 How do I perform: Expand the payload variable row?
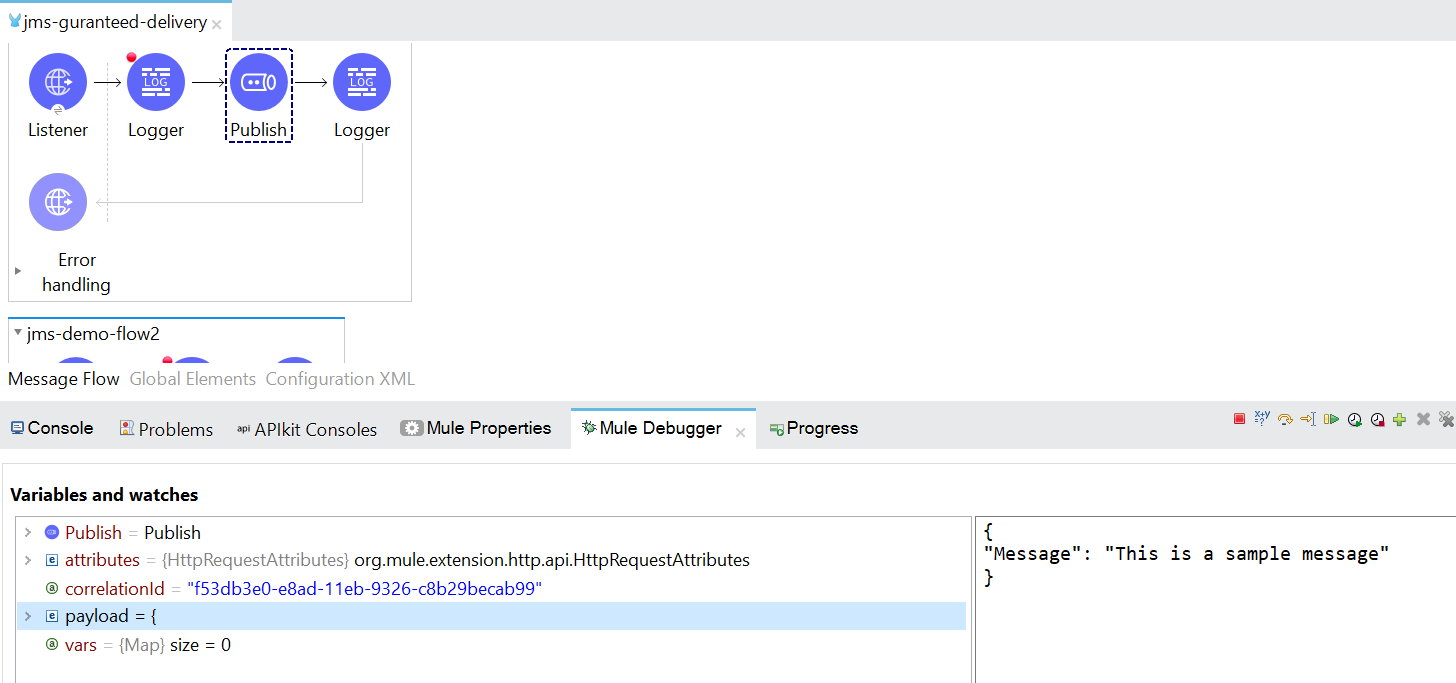coord(28,617)
